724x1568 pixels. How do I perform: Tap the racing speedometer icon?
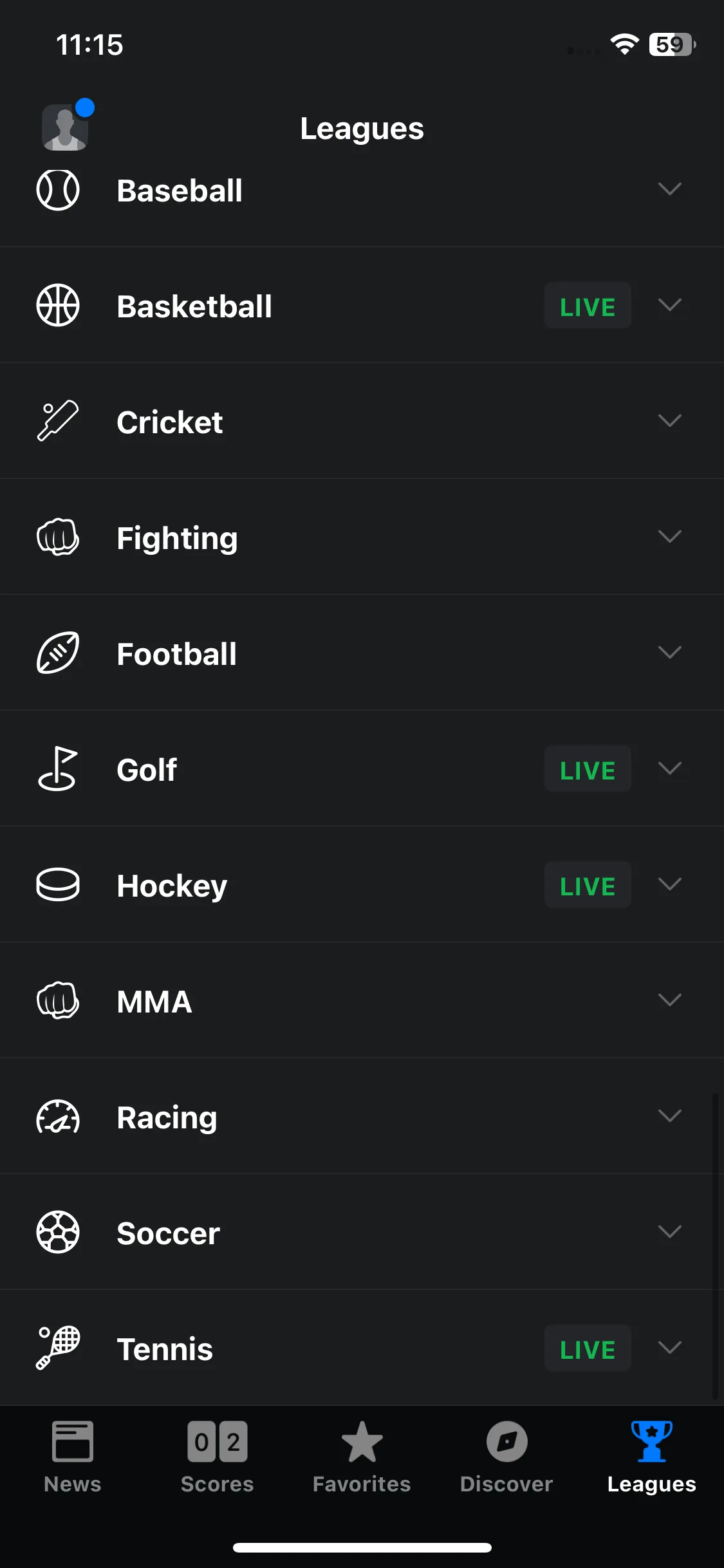(58, 1116)
